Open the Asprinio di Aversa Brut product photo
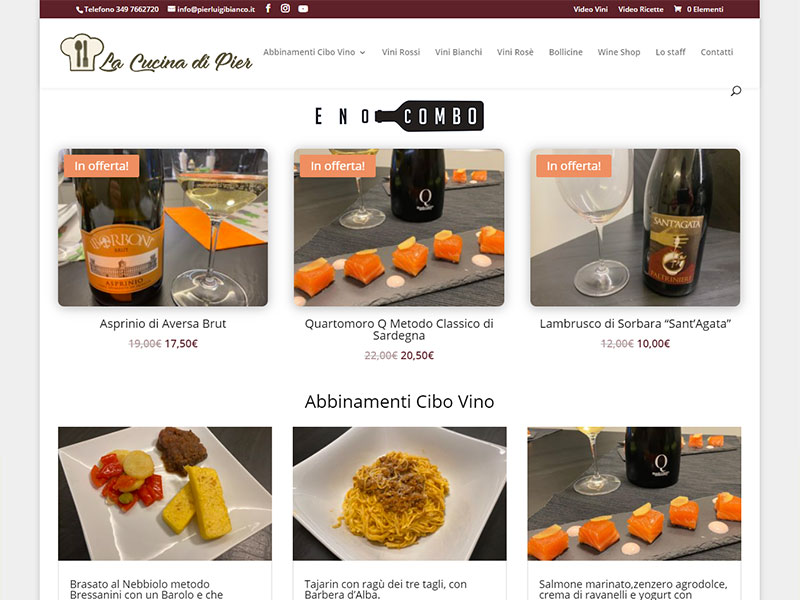The image size is (800, 600). coord(163,228)
